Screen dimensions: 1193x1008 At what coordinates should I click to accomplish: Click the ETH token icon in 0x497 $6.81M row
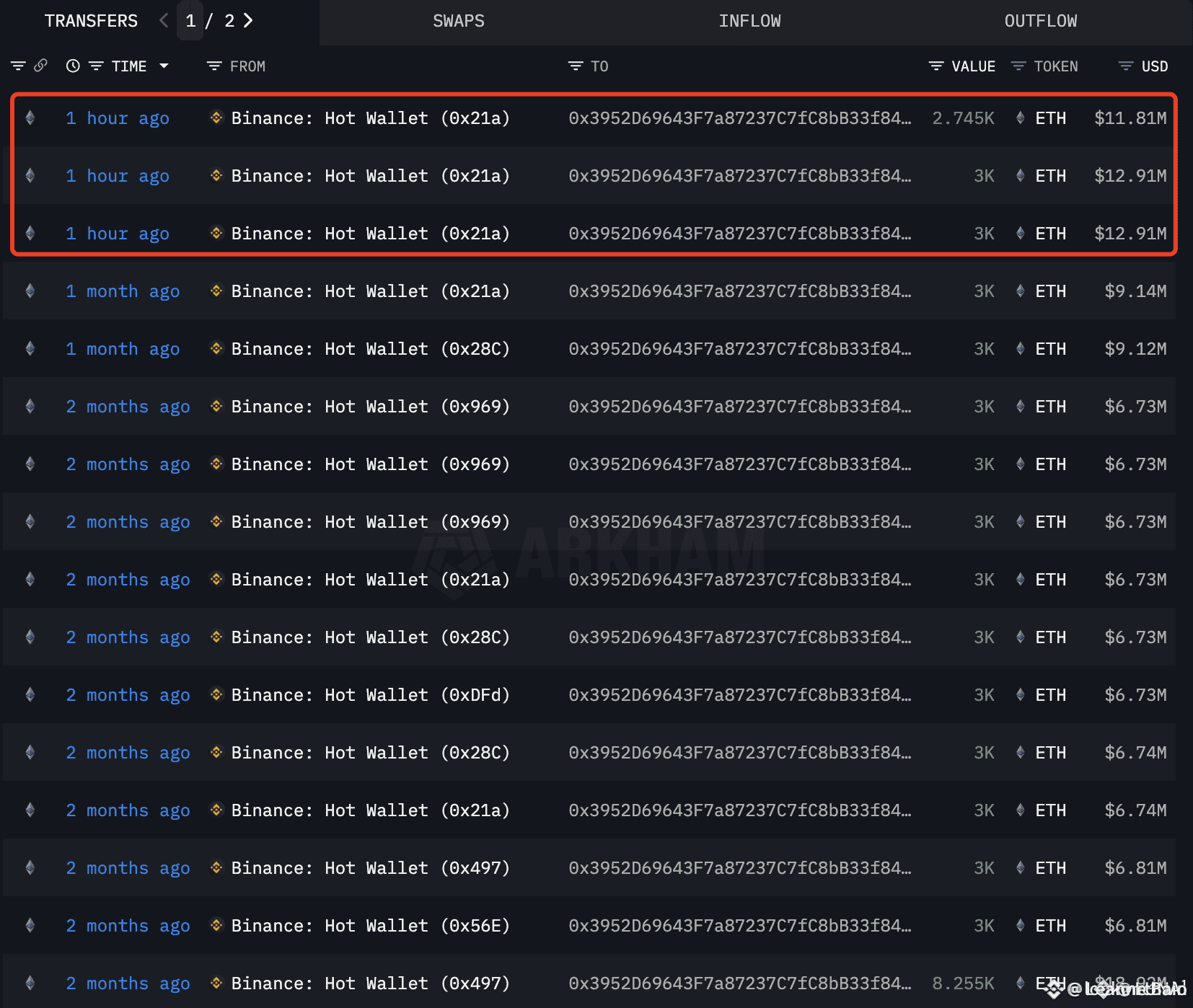click(x=1020, y=867)
